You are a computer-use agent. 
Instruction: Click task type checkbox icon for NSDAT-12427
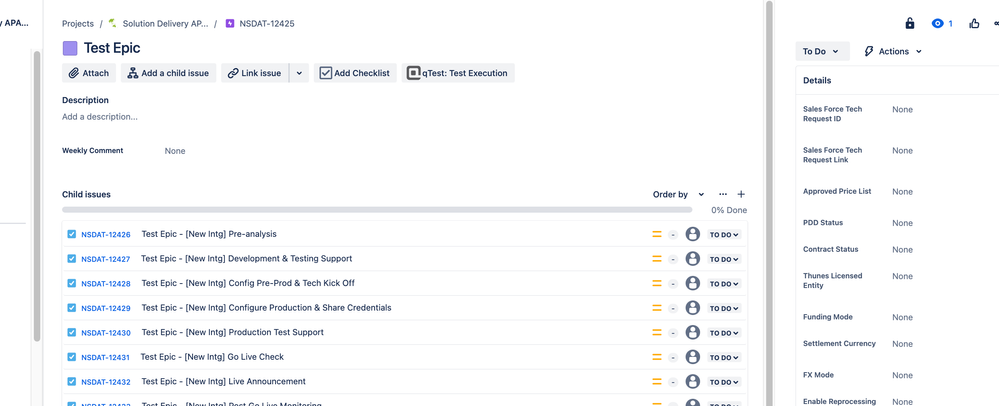click(71, 259)
